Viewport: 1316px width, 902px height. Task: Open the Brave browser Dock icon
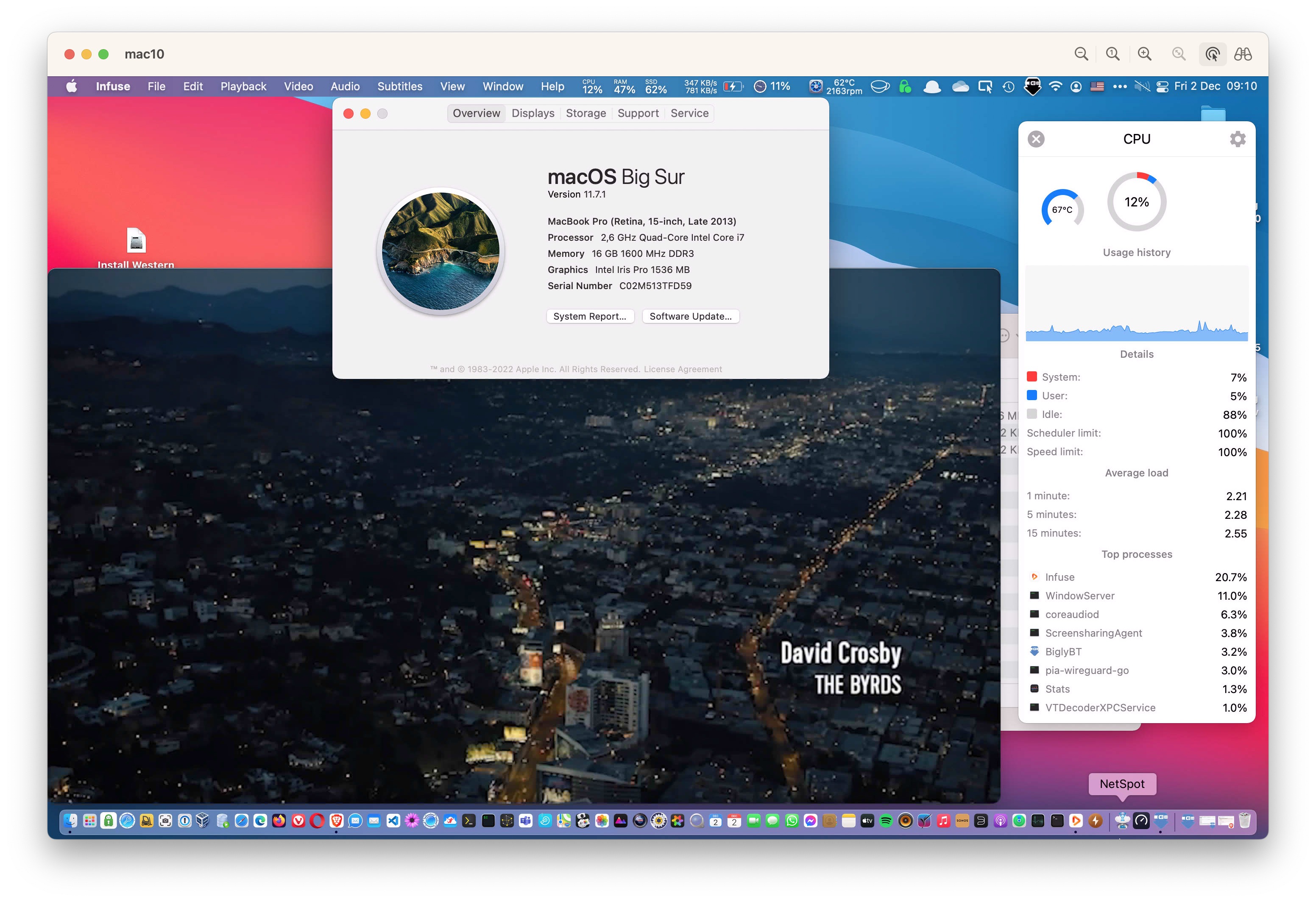(336, 821)
